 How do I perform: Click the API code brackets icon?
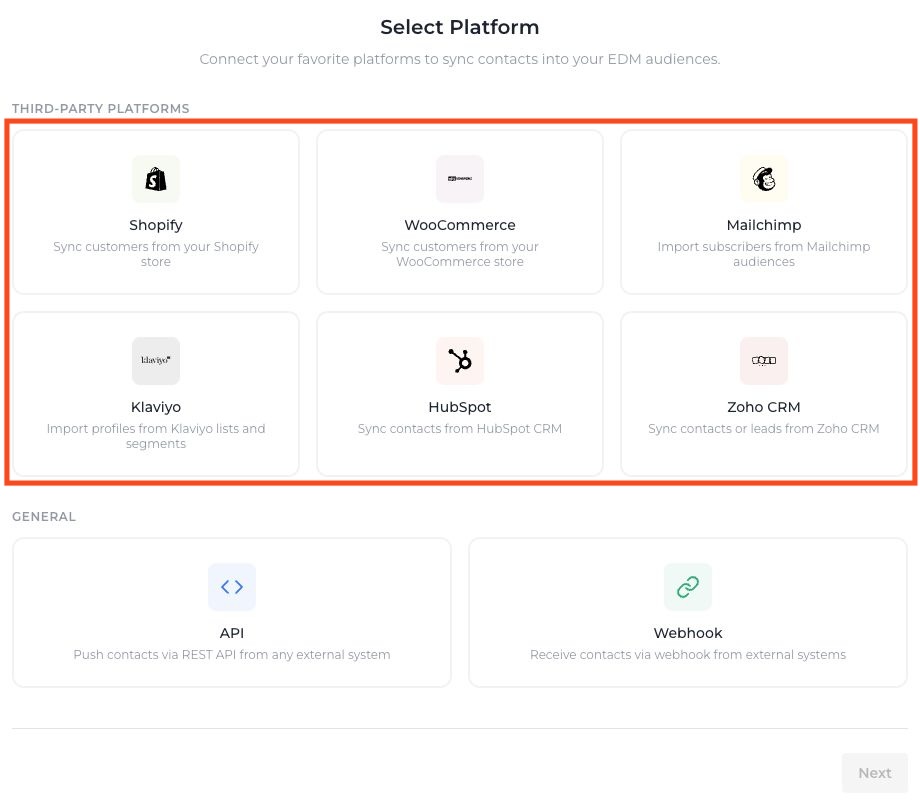tap(232, 587)
